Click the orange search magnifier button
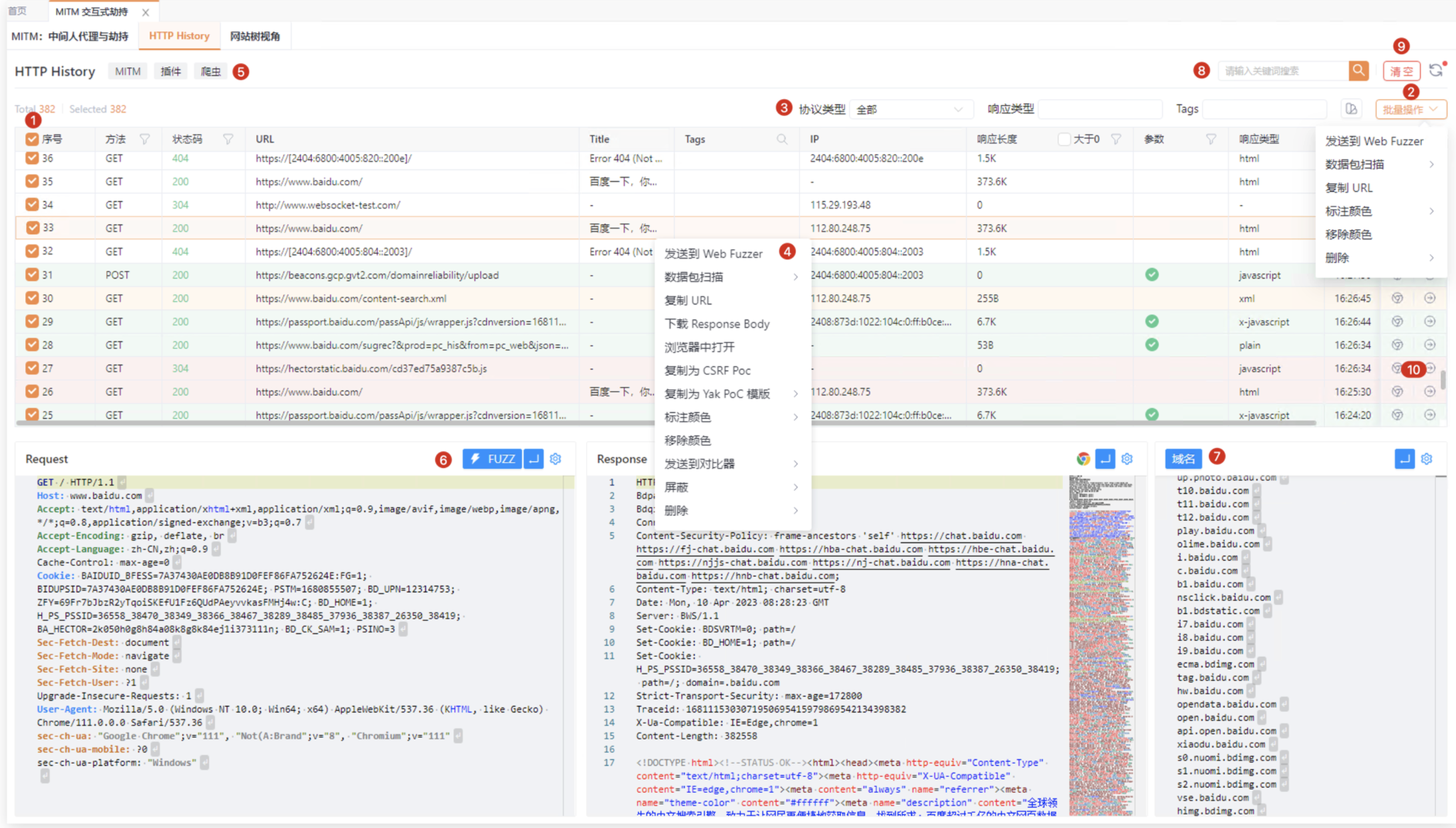Image resolution: width=1456 pixels, height=828 pixels. 1358,71
